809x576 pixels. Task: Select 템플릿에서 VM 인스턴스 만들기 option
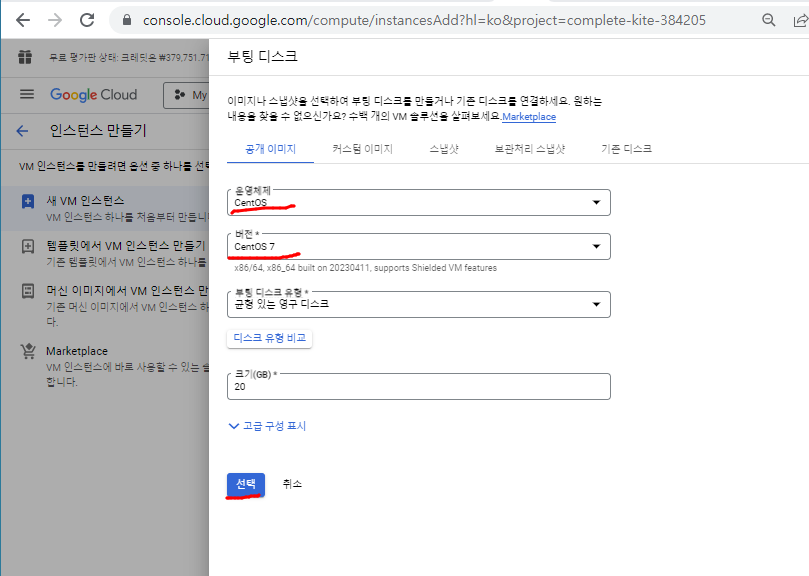tap(105, 253)
